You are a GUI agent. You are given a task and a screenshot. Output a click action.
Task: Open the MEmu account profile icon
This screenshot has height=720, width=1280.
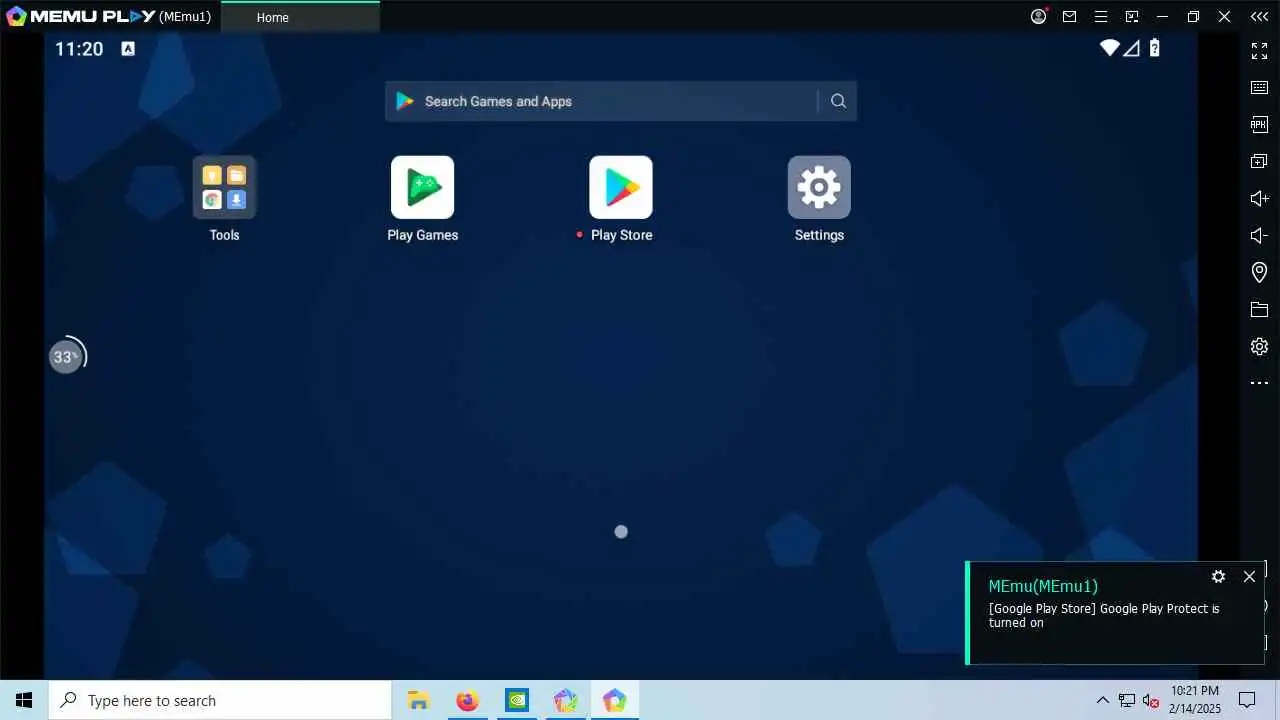click(x=1039, y=16)
